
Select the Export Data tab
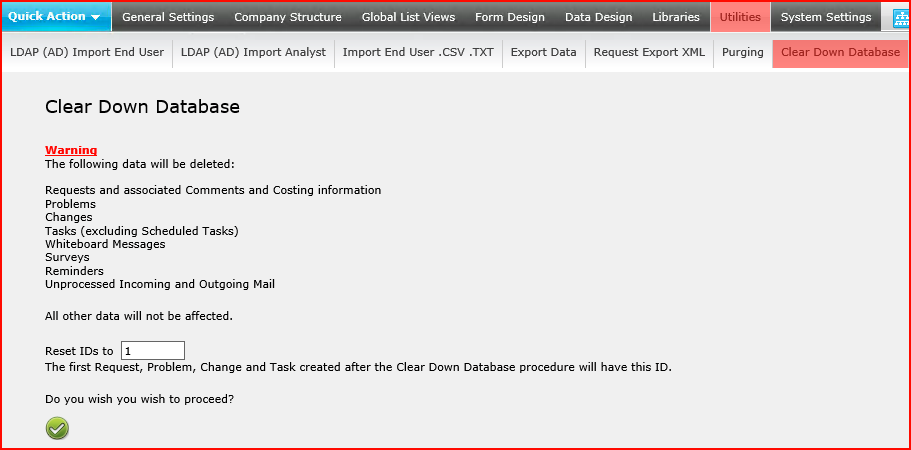coord(544,52)
